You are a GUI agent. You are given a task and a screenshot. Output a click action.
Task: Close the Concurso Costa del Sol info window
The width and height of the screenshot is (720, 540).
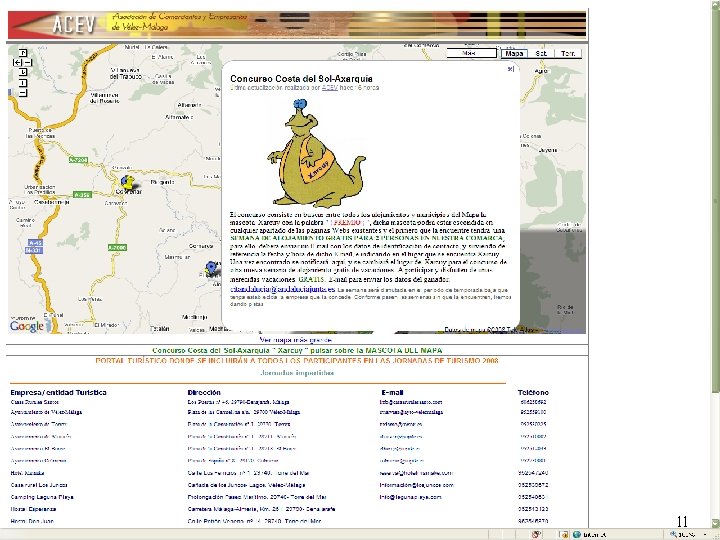click(x=511, y=69)
